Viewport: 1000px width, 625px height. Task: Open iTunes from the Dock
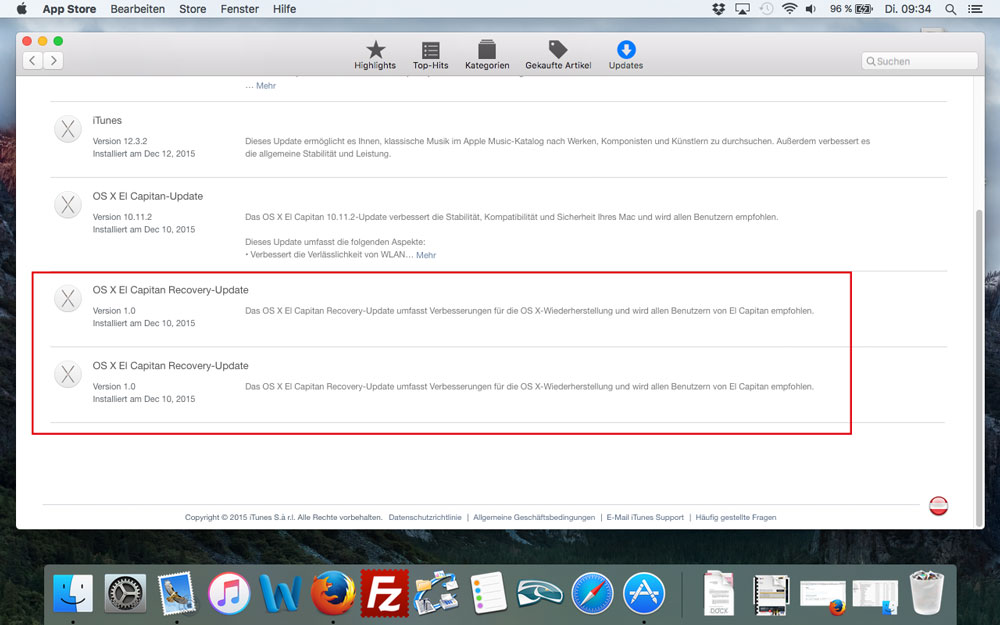(x=229, y=594)
